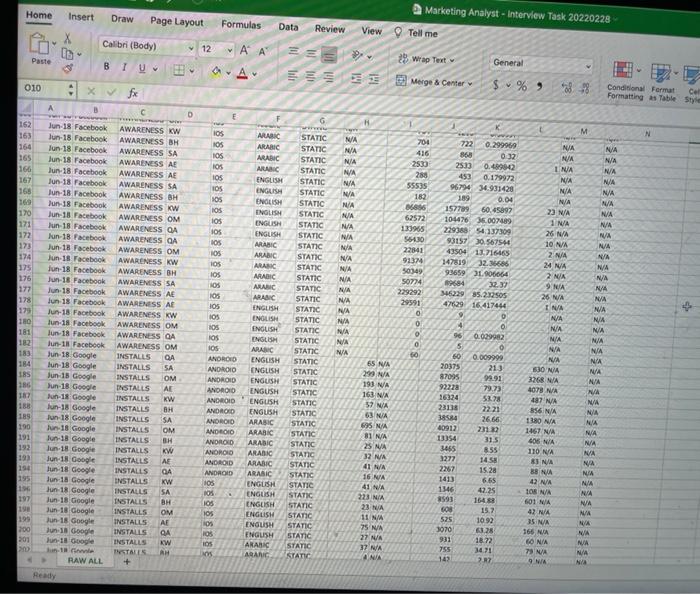Click the Tell me search box
Viewport: 700px width, 594px height.
(417, 33)
